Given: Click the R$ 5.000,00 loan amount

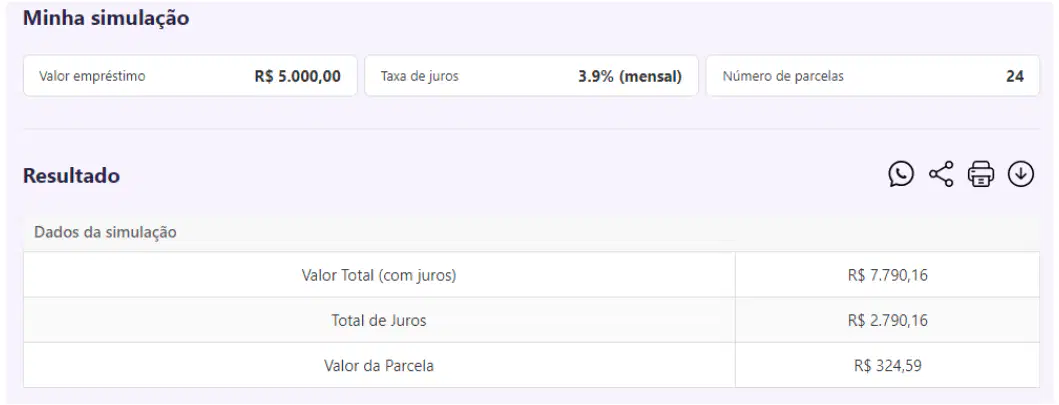Looking at the screenshot, I should [297, 76].
